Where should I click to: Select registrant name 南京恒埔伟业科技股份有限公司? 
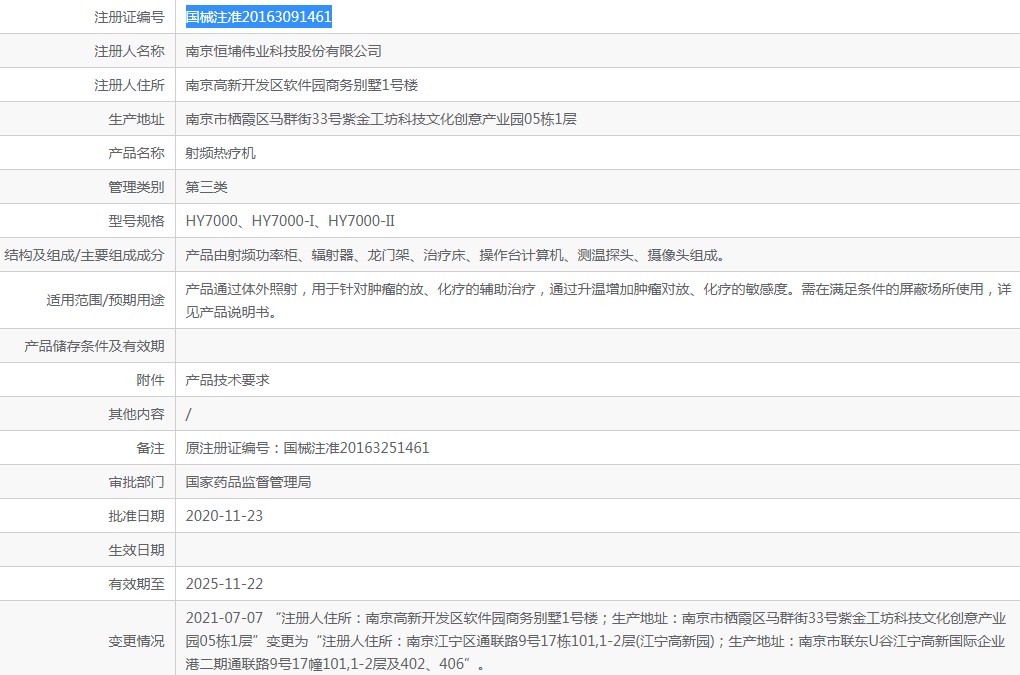point(284,51)
